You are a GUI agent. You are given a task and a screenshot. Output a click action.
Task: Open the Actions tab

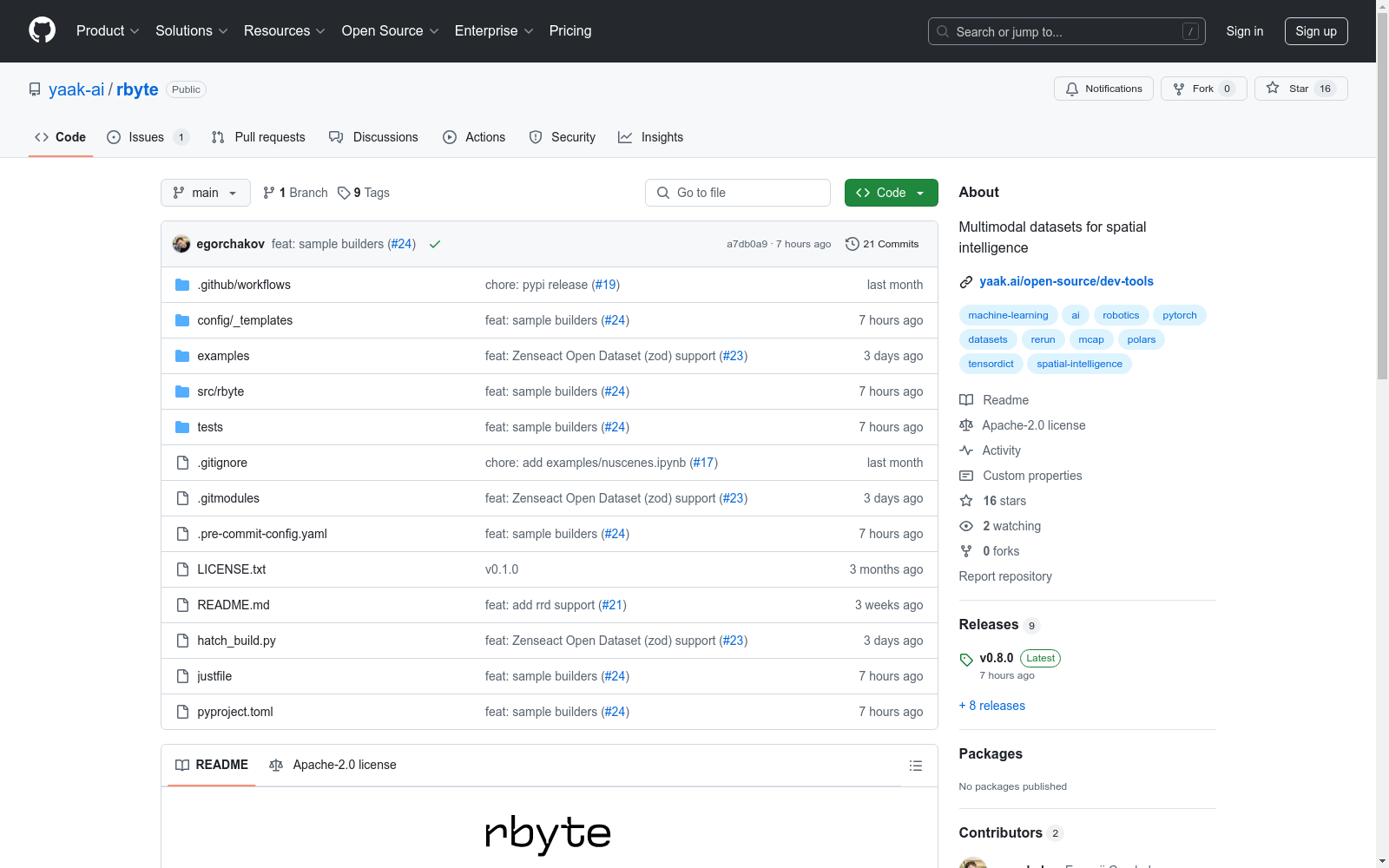click(474, 137)
